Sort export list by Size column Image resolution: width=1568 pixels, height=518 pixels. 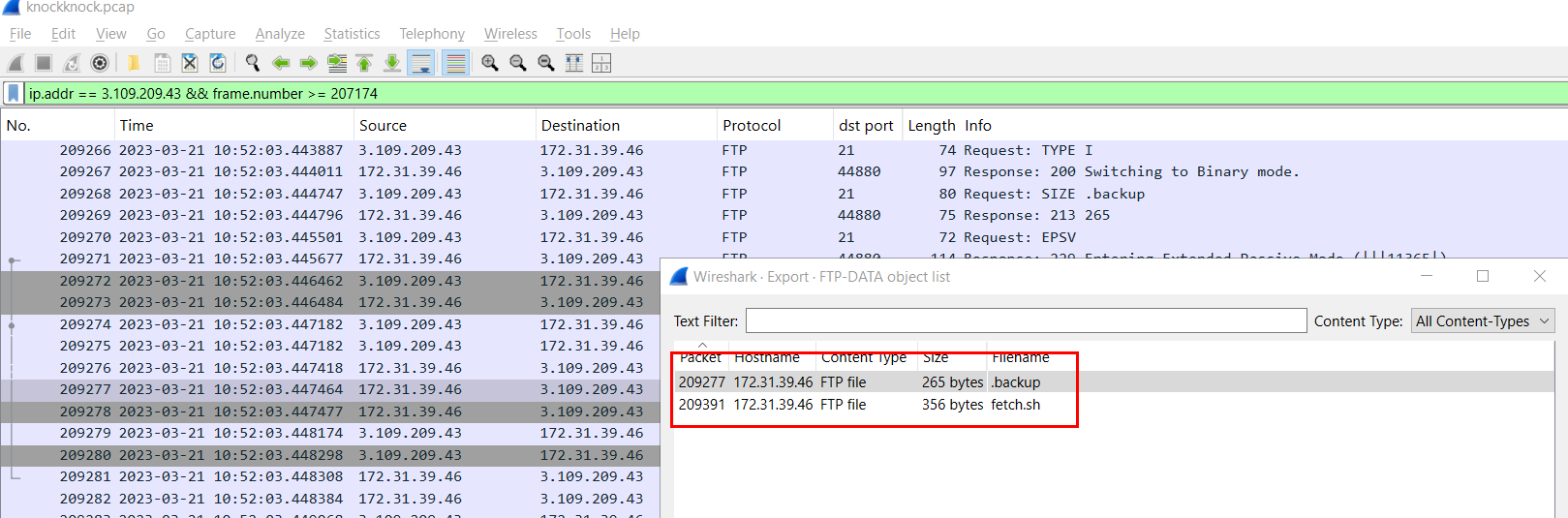(935, 357)
